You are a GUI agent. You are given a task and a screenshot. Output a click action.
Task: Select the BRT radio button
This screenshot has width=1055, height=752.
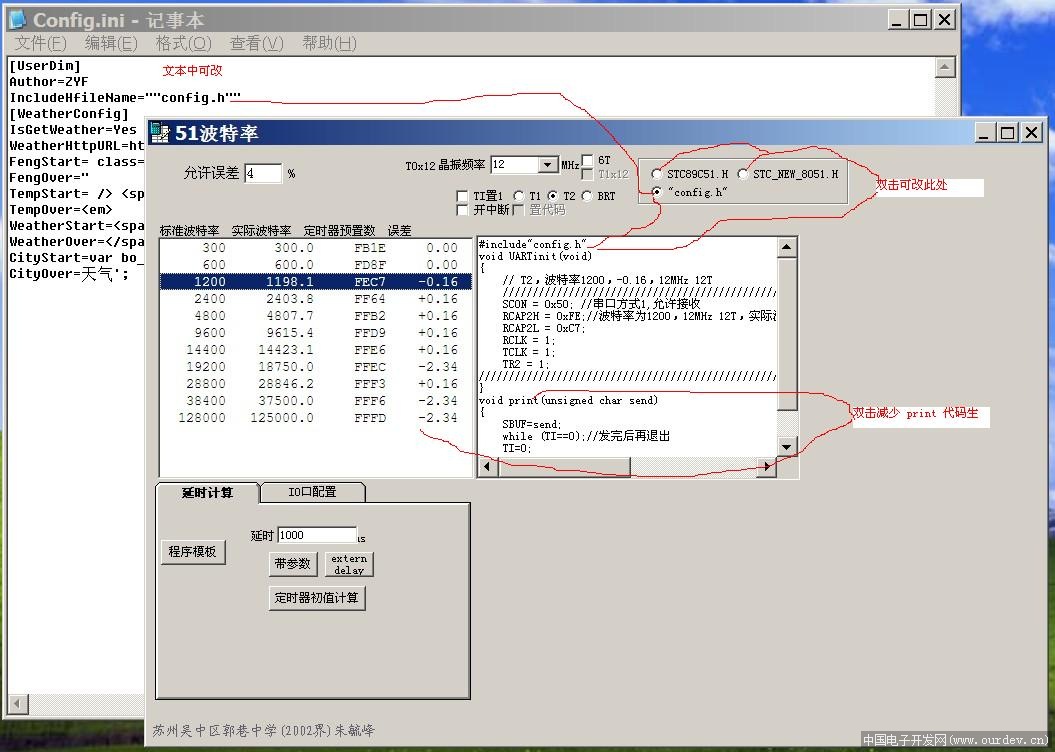tap(587, 196)
